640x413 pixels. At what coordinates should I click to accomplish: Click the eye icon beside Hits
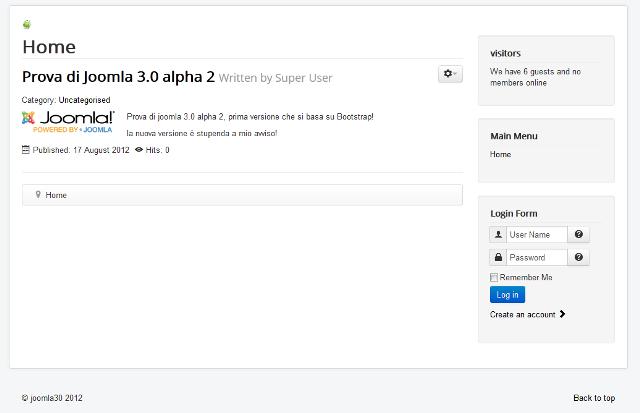[139, 150]
